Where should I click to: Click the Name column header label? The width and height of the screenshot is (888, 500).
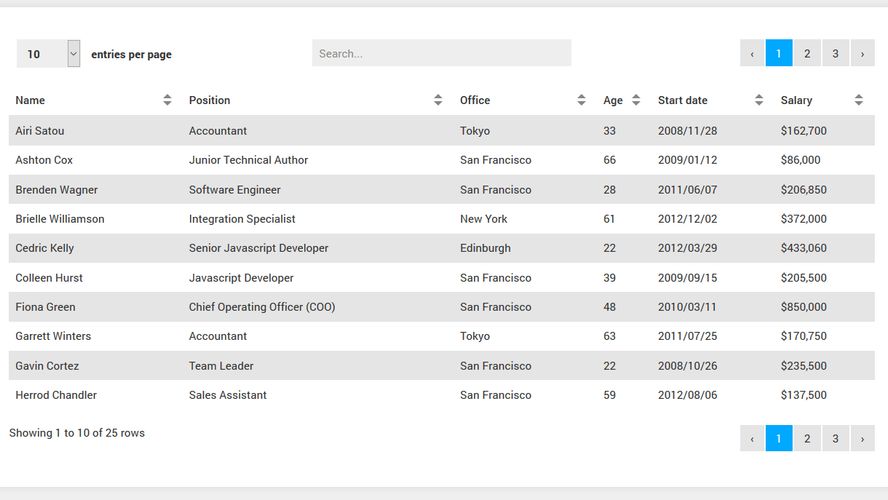pyautogui.click(x=30, y=100)
